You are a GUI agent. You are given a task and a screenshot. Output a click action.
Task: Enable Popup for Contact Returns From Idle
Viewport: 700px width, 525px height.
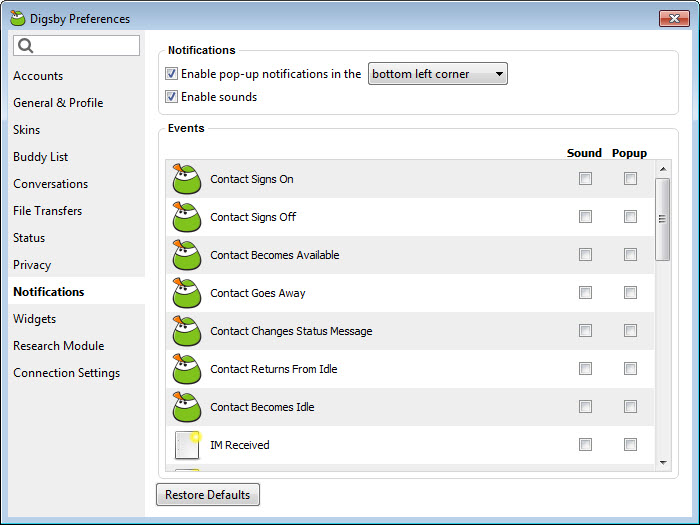[630, 368]
